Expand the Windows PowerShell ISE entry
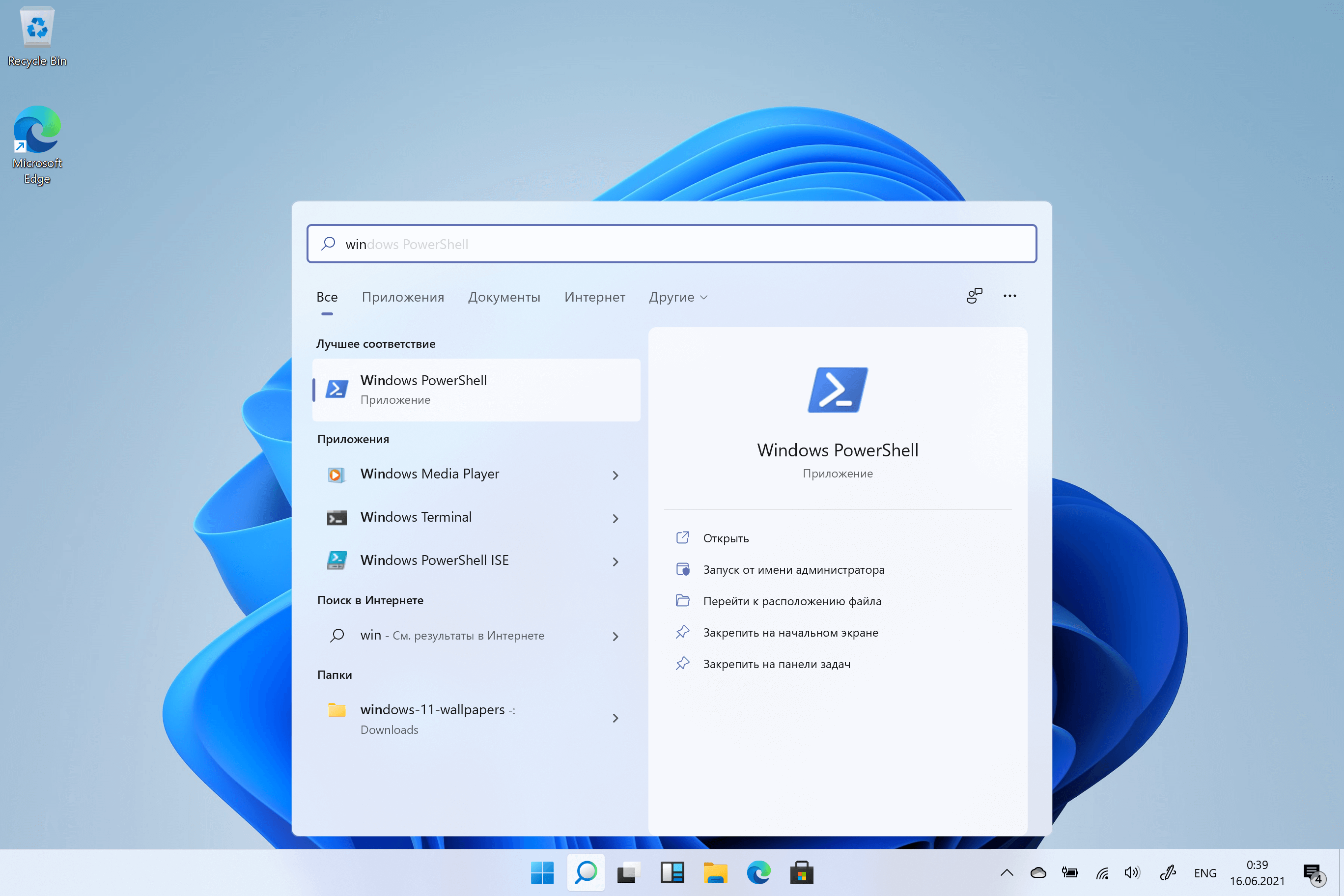Screen dimensions: 1344x896 click(x=616, y=560)
